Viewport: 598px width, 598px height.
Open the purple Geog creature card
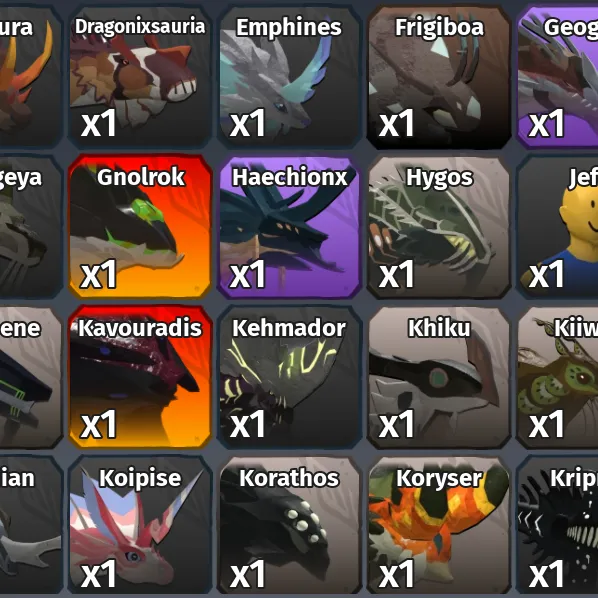point(558,77)
